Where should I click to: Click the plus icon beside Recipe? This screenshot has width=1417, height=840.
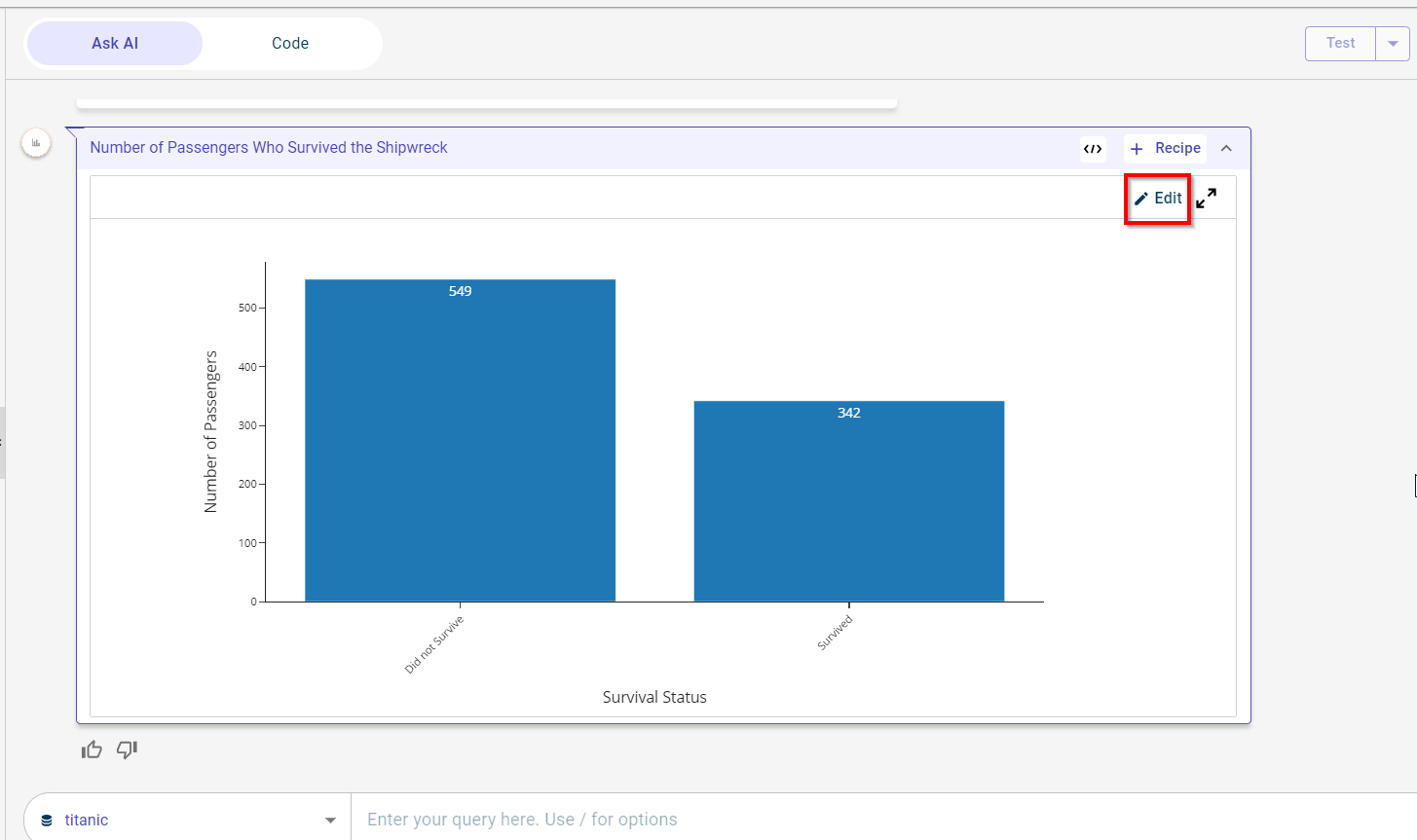click(1137, 149)
